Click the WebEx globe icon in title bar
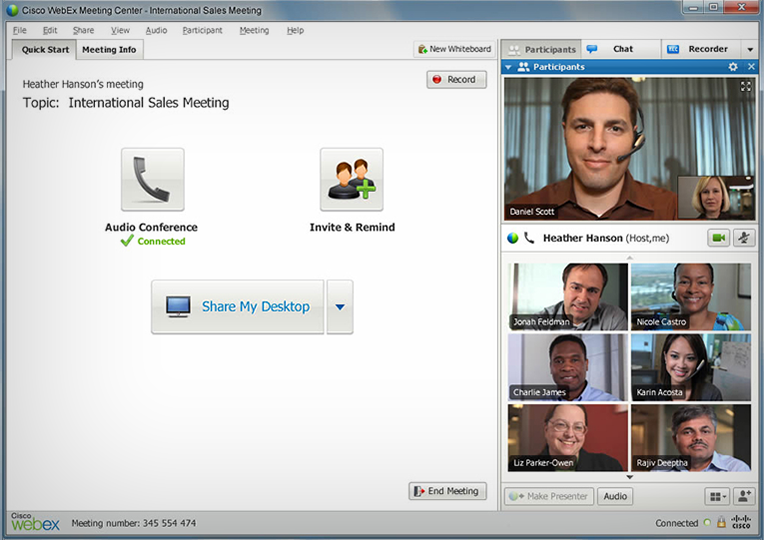764x540 pixels. tap(12, 10)
